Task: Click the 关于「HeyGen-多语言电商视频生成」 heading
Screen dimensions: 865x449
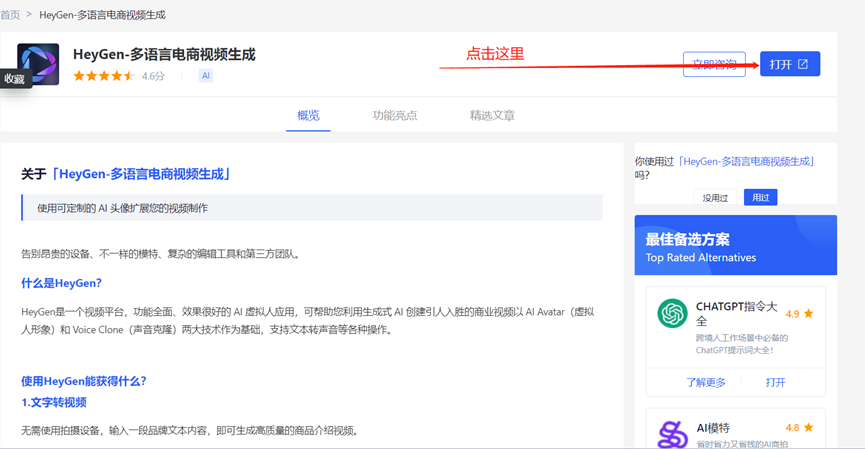Action: tap(125, 174)
